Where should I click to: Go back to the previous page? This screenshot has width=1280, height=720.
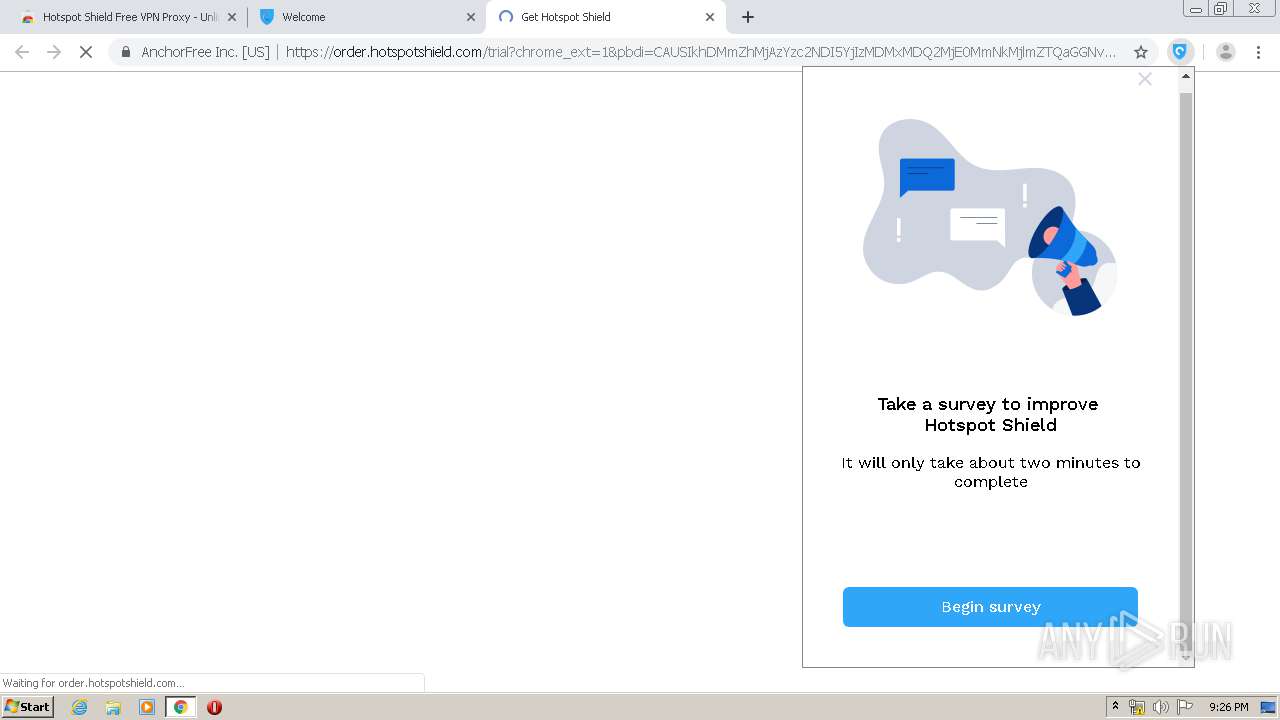pos(22,52)
